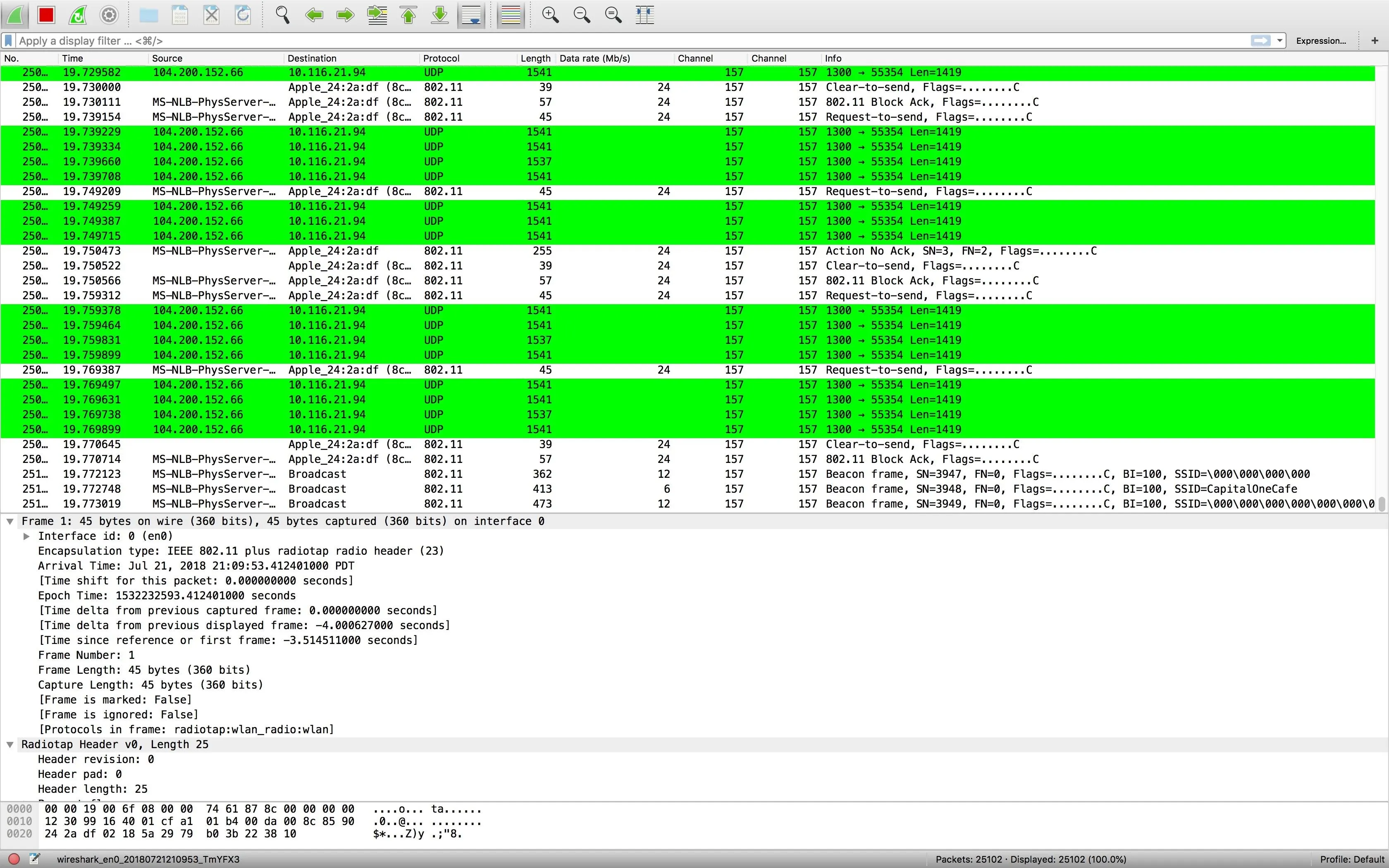Click the Open capture file icon
The width and height of the screenshot is (1389, 868).
tap(149, 15)
